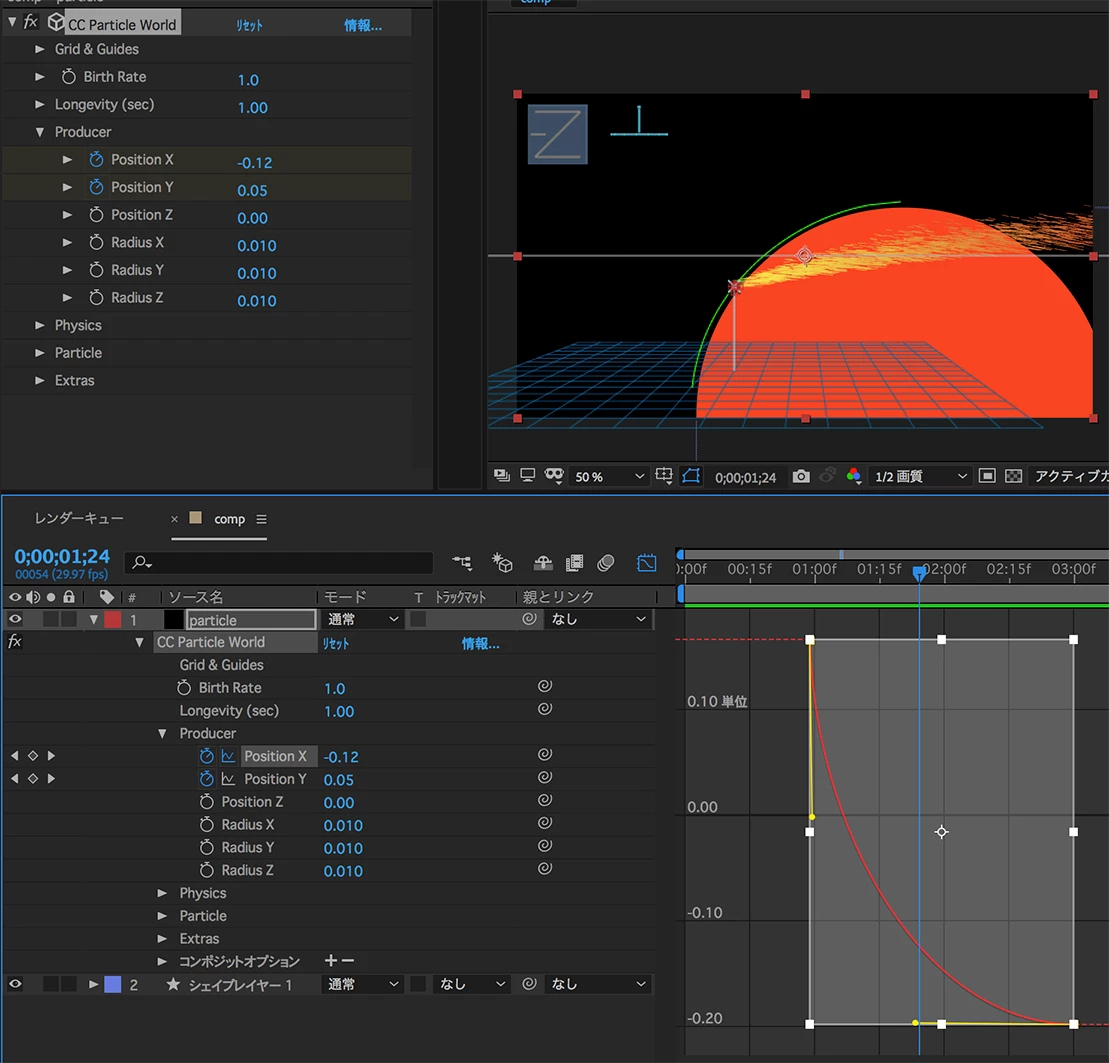Switch to the レンダーキュー tab
This screenshot has height=1063, width=1109.
click(x=79, y=519)
